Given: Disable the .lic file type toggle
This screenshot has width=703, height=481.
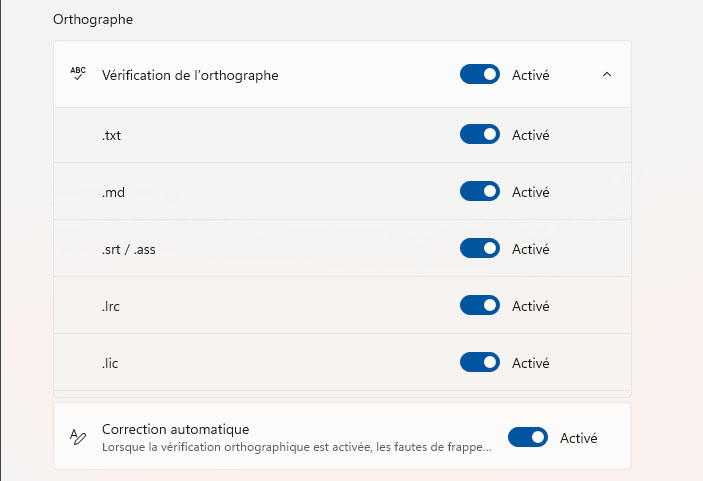Looking at the screenshot, I should click(x=480, y=362).
